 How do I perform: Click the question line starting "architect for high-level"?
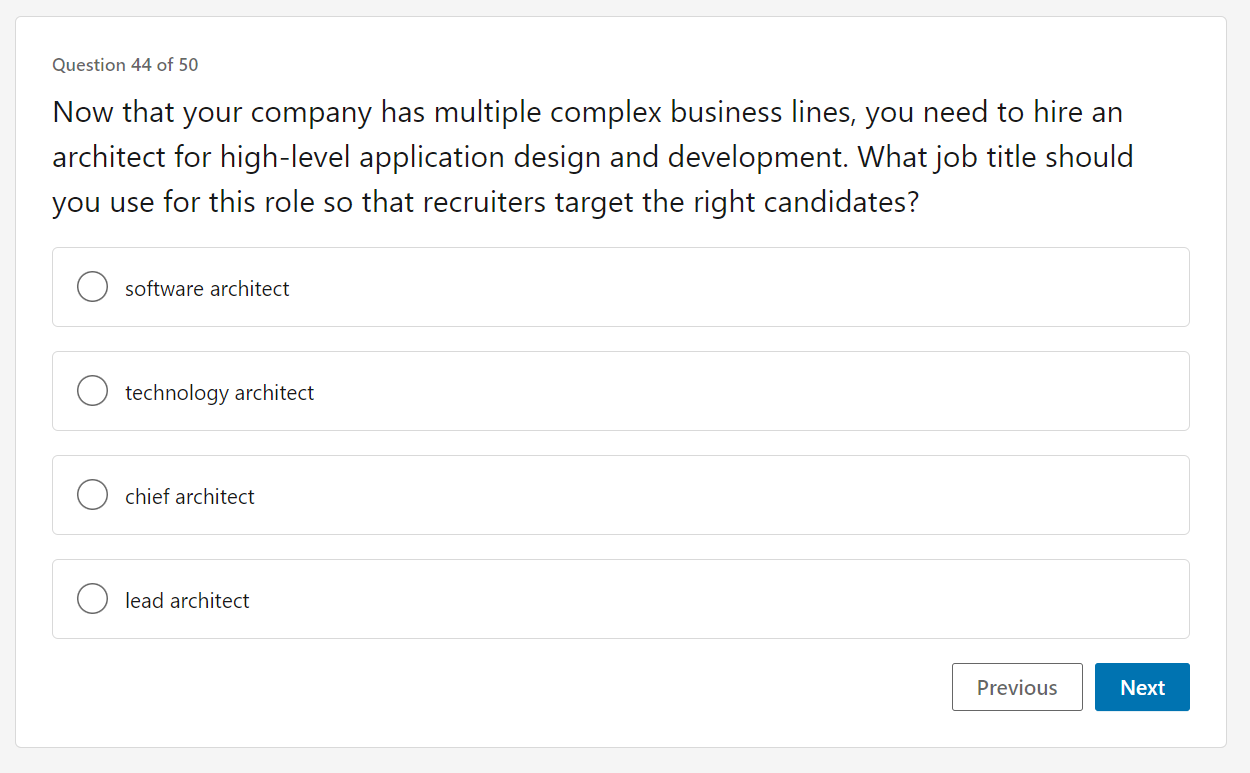[592, 157]
